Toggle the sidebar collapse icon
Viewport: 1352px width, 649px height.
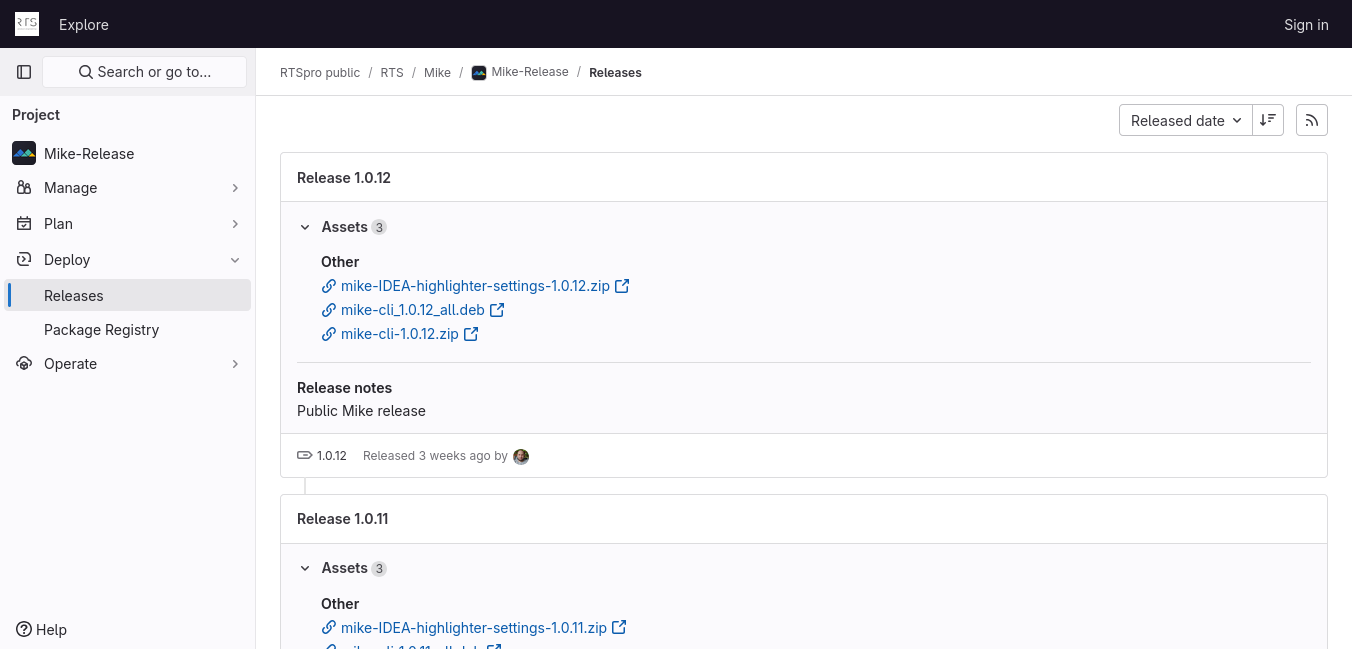pyautogui.click(x=24, y=72)
